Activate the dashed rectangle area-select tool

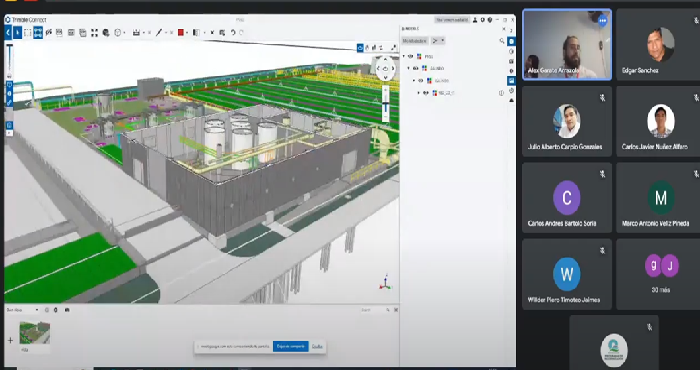pos(28,32)
